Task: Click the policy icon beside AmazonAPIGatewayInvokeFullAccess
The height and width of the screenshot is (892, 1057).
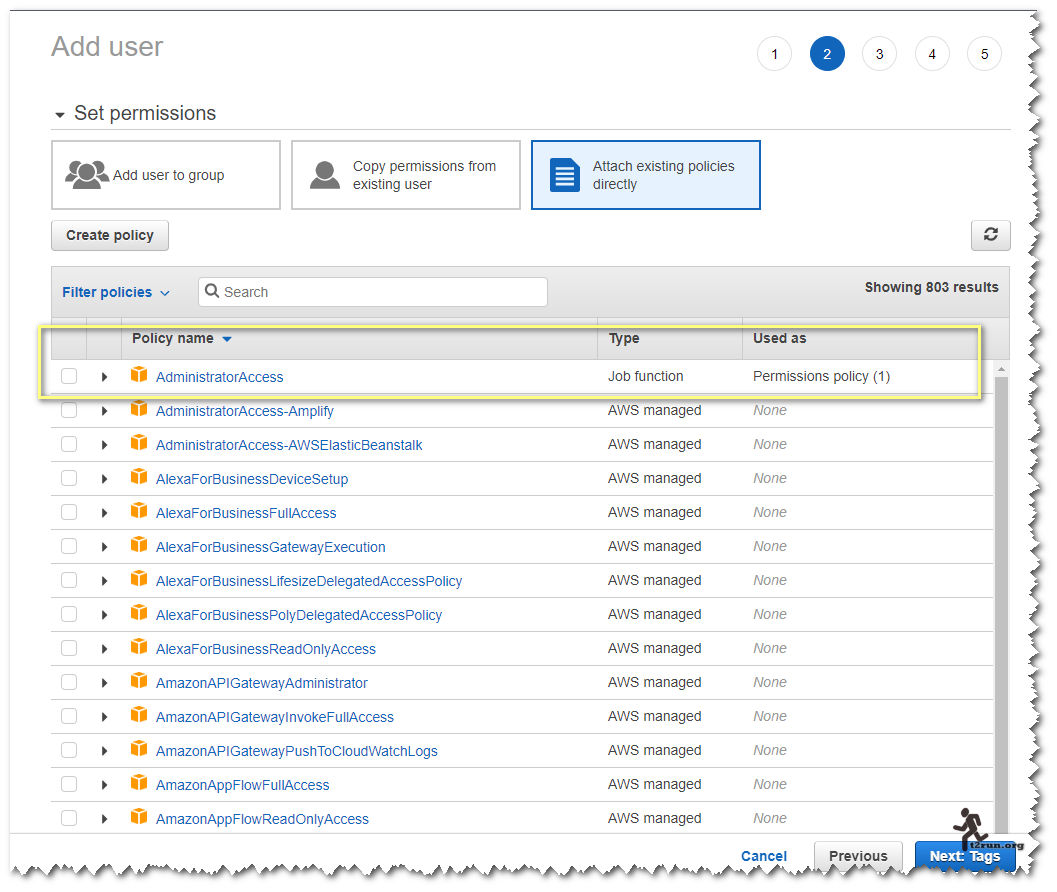Action: point(139,715)
